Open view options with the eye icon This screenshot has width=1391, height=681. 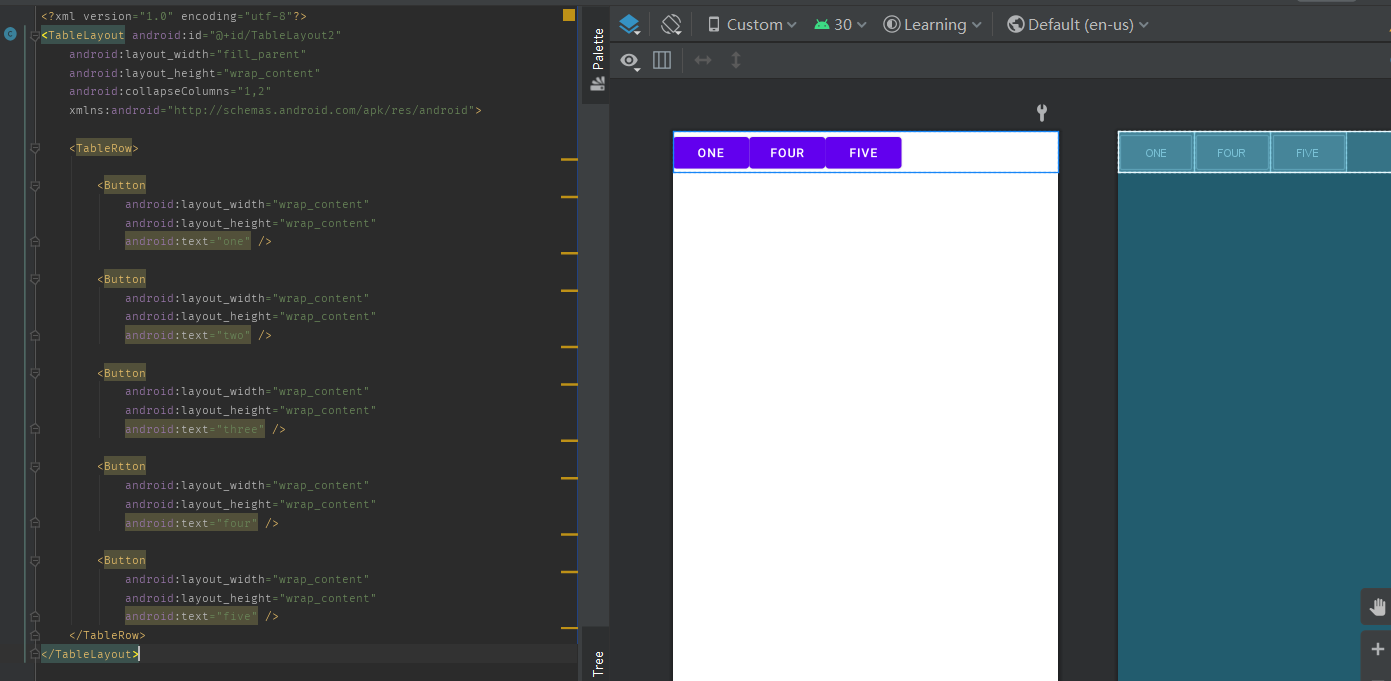coord(629,60)
